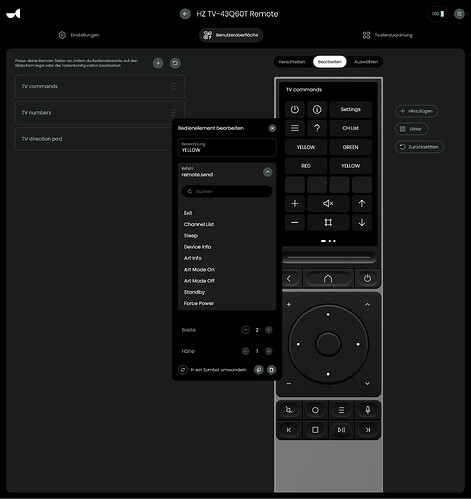Select the plus button on the remote screen
471x499 pixels.
tap(295, 203)
